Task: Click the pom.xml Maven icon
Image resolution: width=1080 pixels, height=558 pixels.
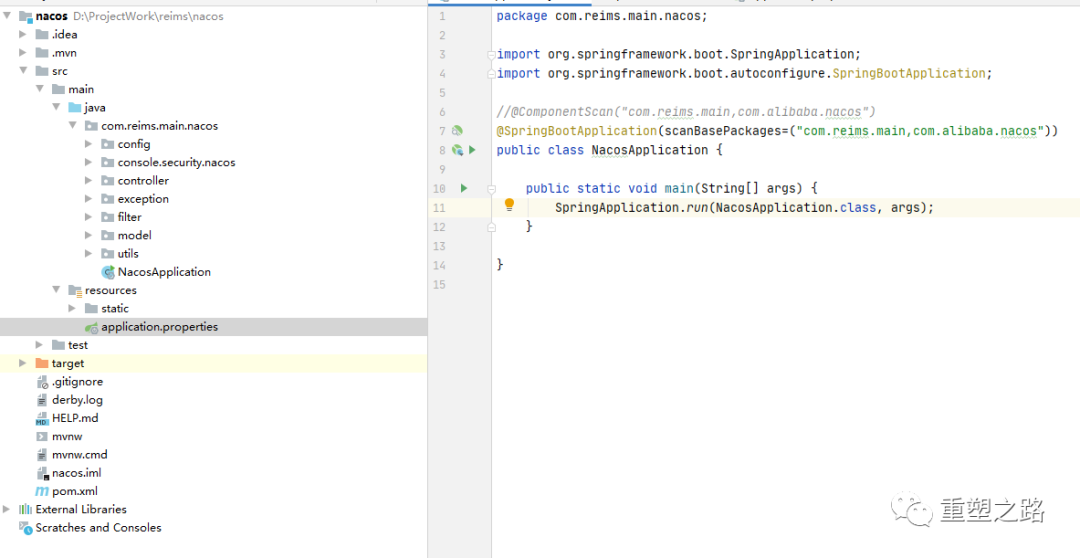Action: pyautogui.click(x=42, y=491)
